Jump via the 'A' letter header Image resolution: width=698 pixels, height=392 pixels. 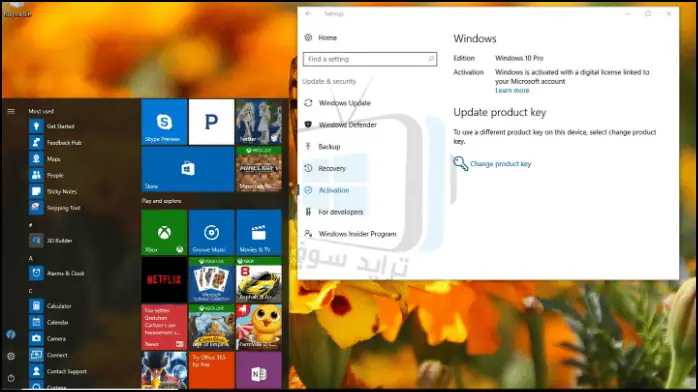pos(31,258)
